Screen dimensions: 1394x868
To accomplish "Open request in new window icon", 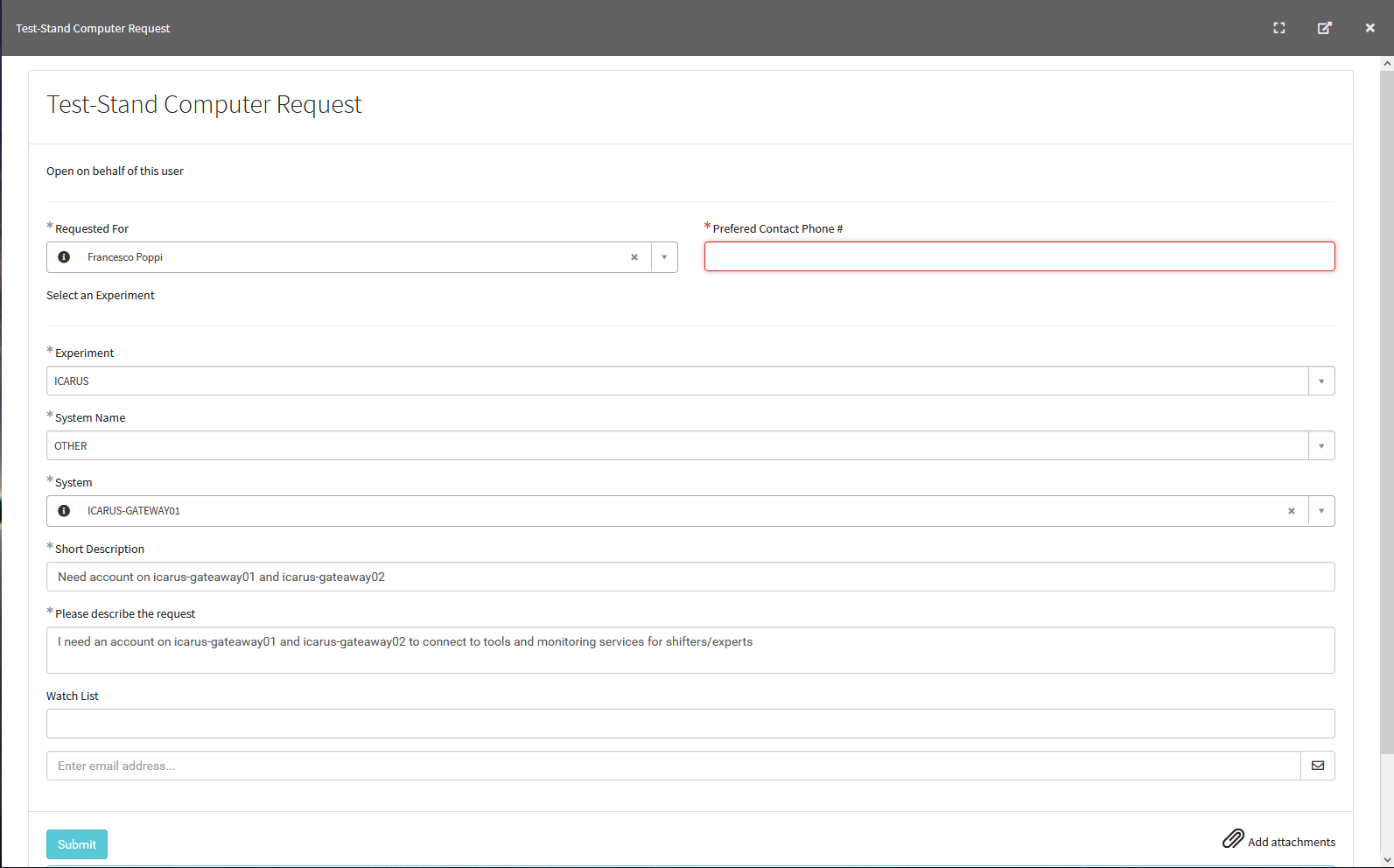I will (x=1325, y=28).
